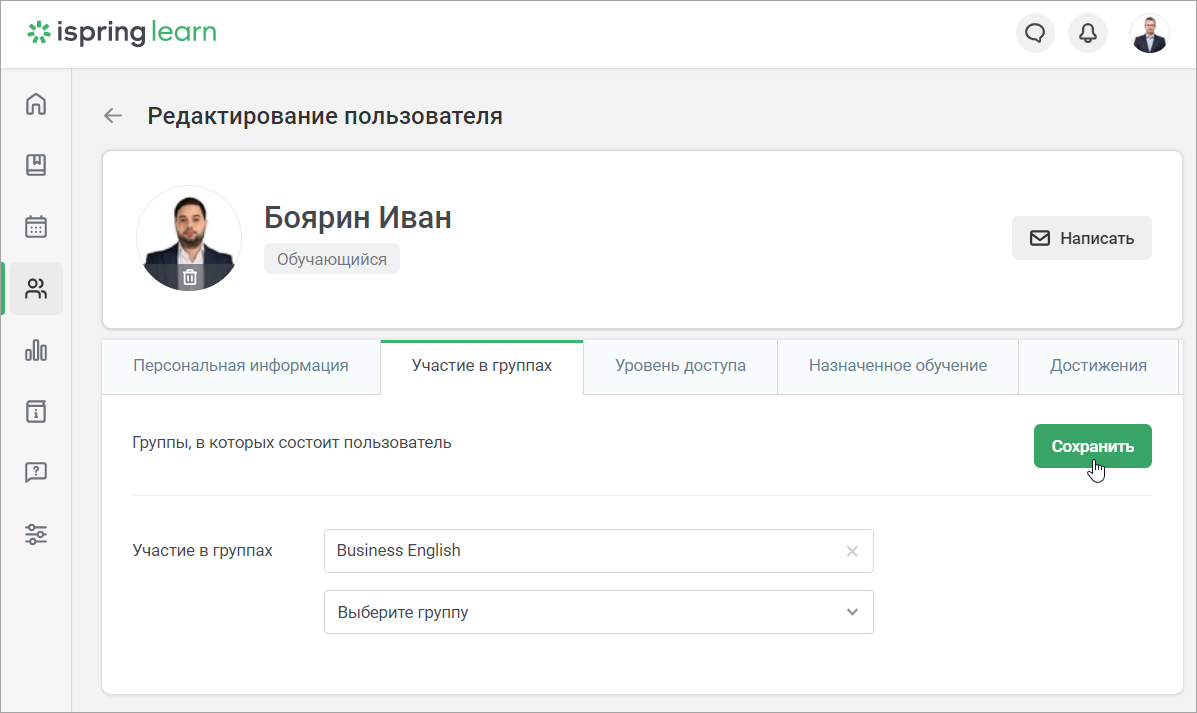Screen dimensions: 1197x713
Task: Expand the Выберите группу dropdown
Action: coord(598,612)
